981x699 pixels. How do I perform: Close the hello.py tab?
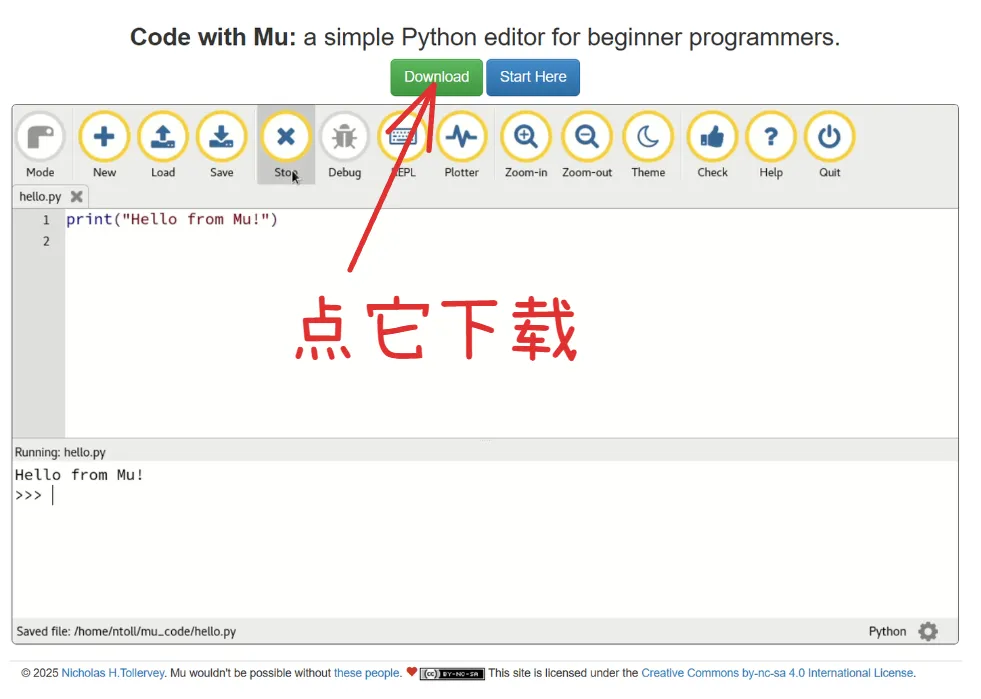(76, 196)
